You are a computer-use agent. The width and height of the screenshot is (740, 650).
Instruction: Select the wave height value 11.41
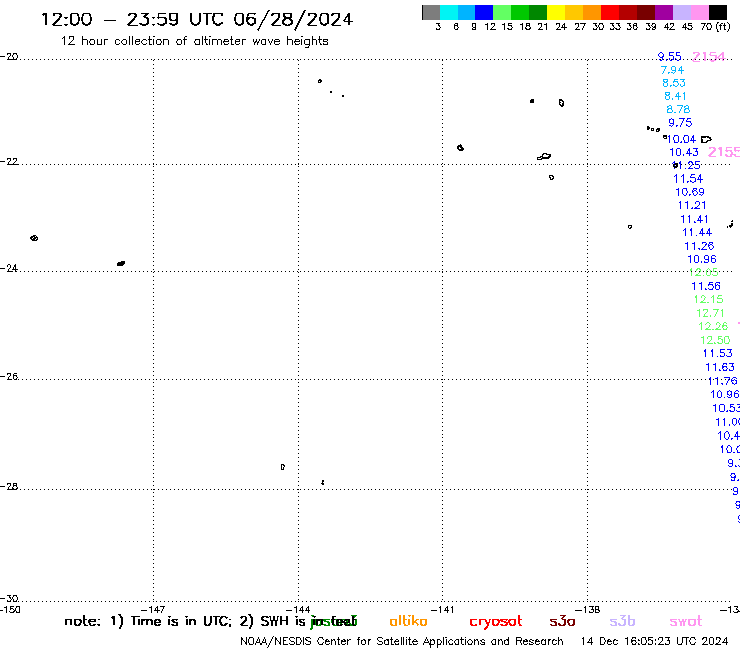point(694,219)
